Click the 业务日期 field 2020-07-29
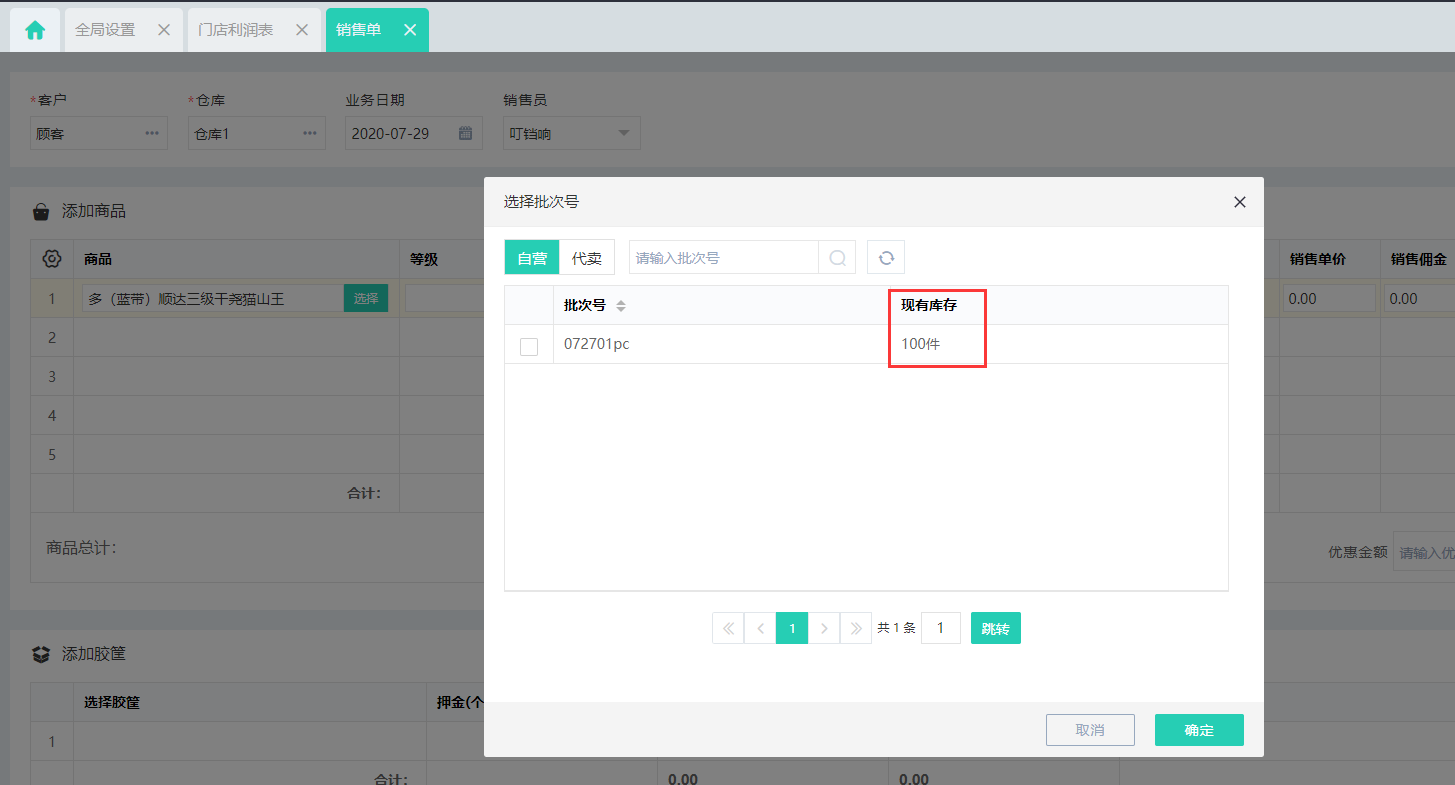This screenshot has height=785, width=1455. (x=414, y=133)
